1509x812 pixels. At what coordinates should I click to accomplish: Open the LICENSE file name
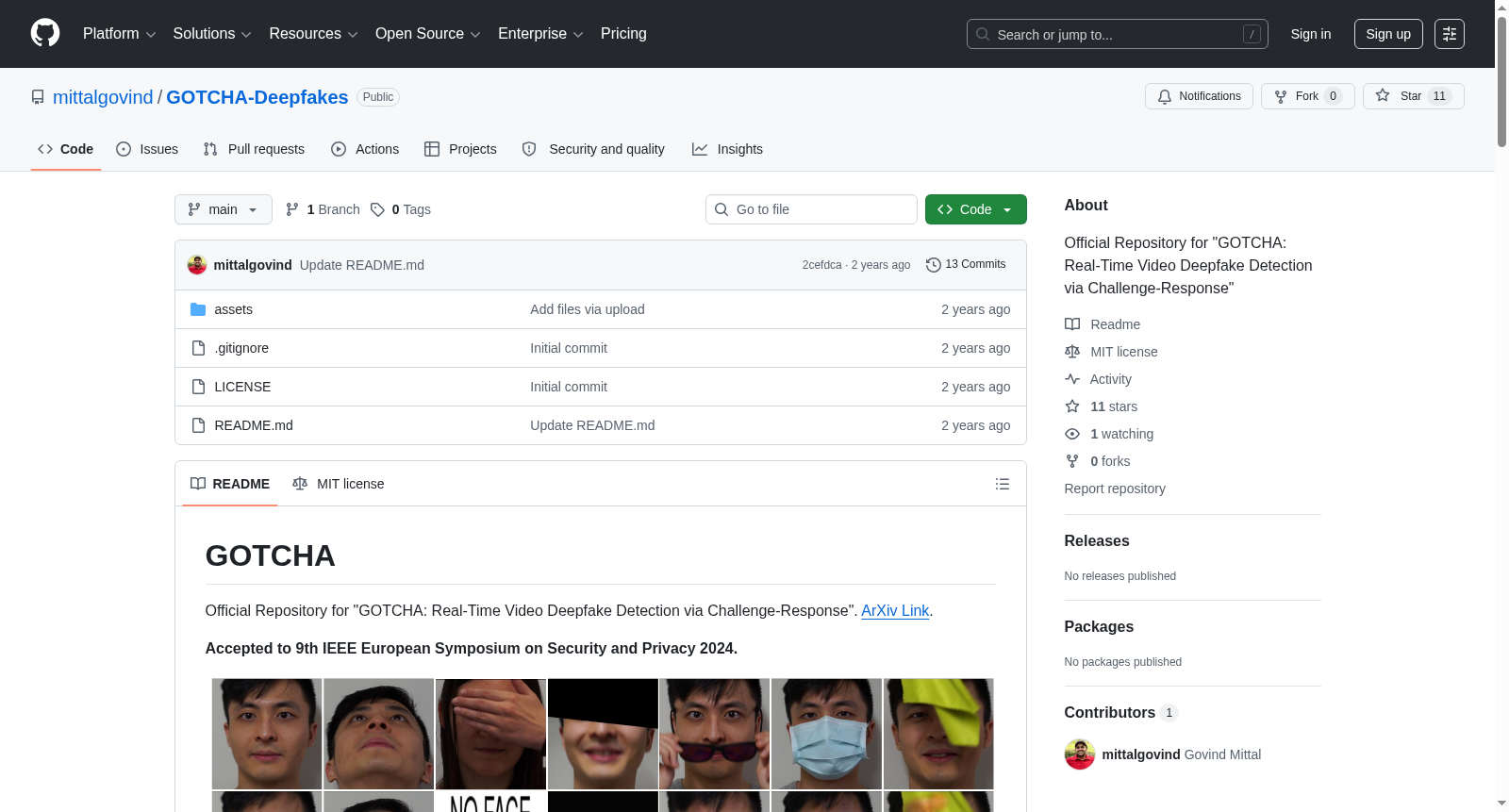(x=242, y=387)
